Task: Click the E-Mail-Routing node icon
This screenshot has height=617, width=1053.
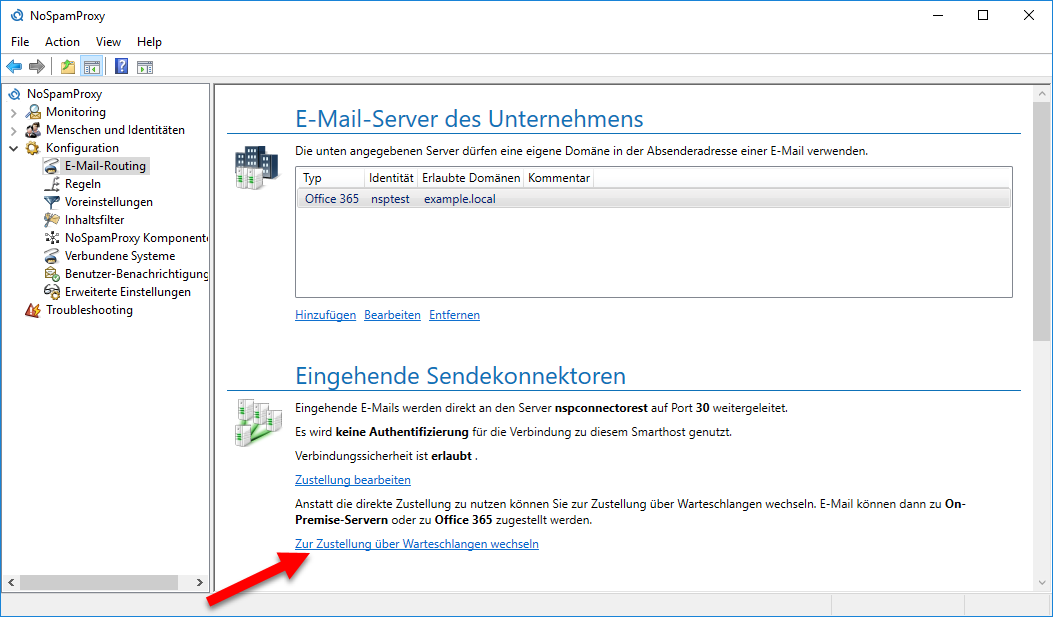Action: [x=52, y=166]
